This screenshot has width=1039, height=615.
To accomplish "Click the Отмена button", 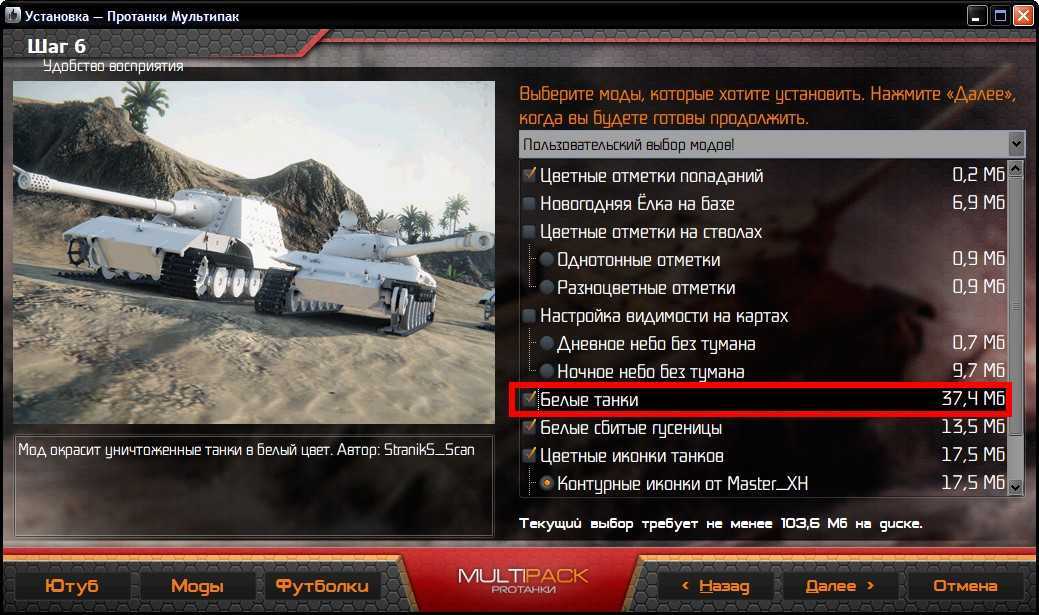I will pyautogui.click(x=964, y=585).
